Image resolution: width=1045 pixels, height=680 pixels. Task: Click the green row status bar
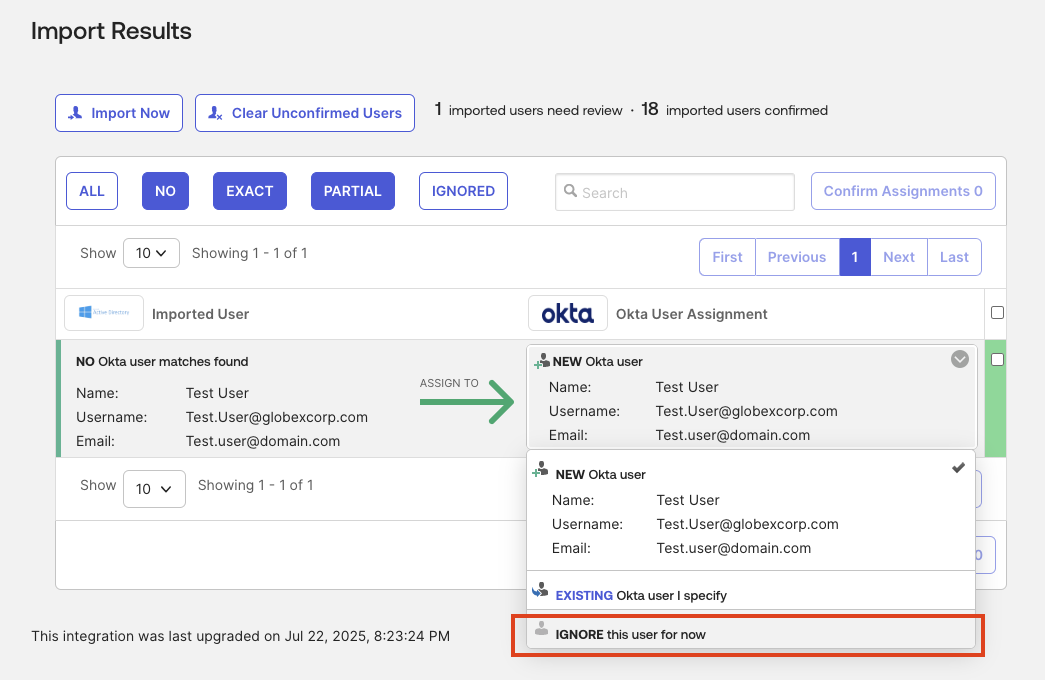[x=58, y=398]
